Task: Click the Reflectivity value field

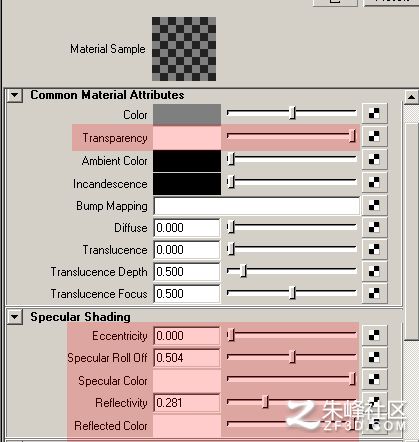Action: tap(187, 403)
